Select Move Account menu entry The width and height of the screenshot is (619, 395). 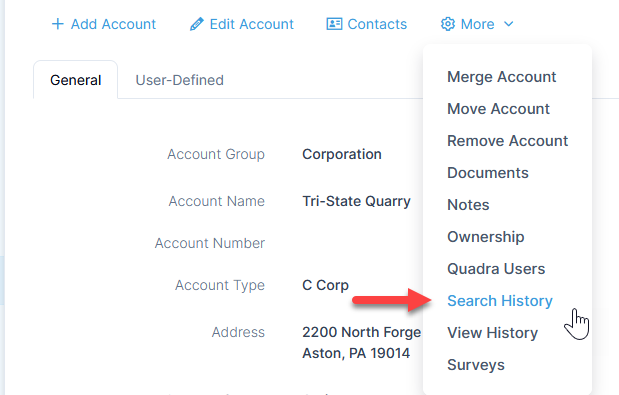[x=498, y=109]
